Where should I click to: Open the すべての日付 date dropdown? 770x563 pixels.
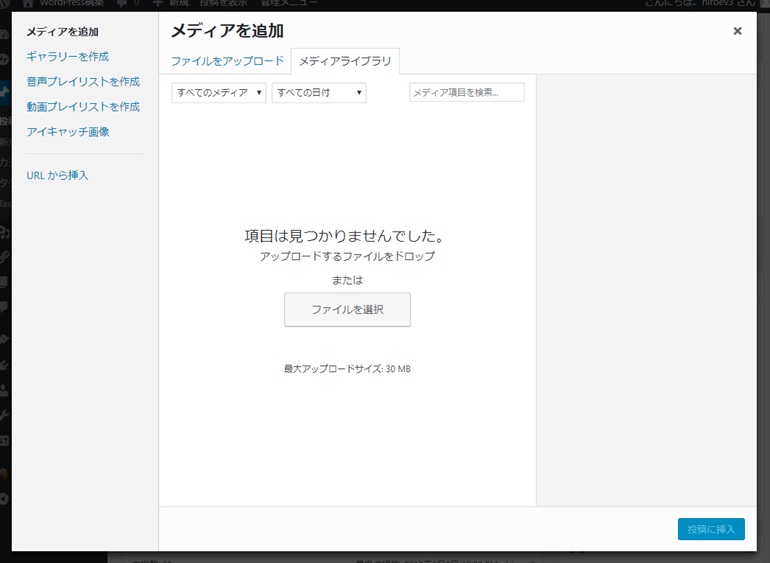(319, 93)
